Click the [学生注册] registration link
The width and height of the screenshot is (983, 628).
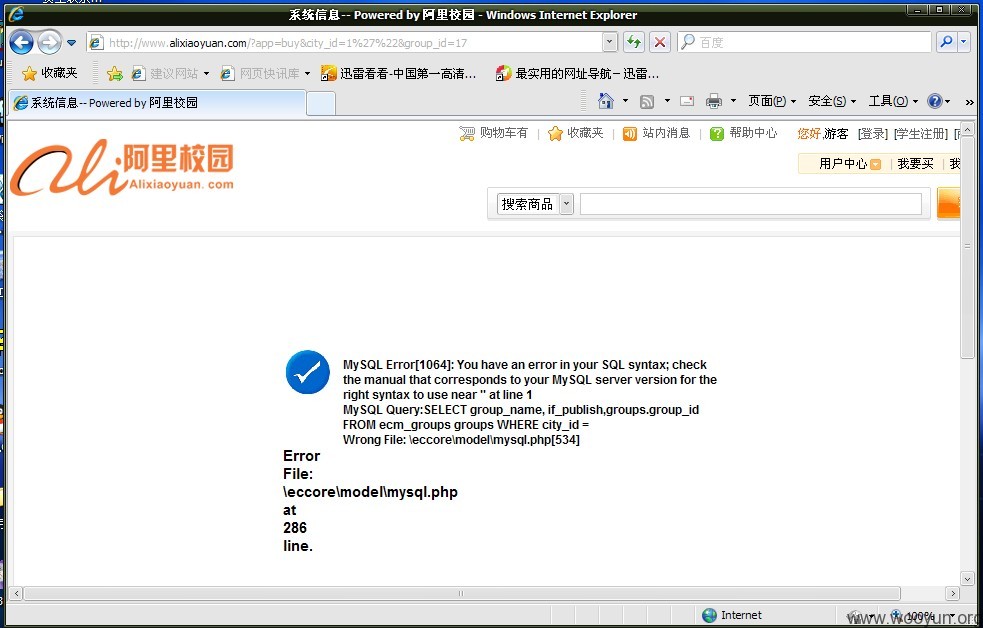coord(921,133)
